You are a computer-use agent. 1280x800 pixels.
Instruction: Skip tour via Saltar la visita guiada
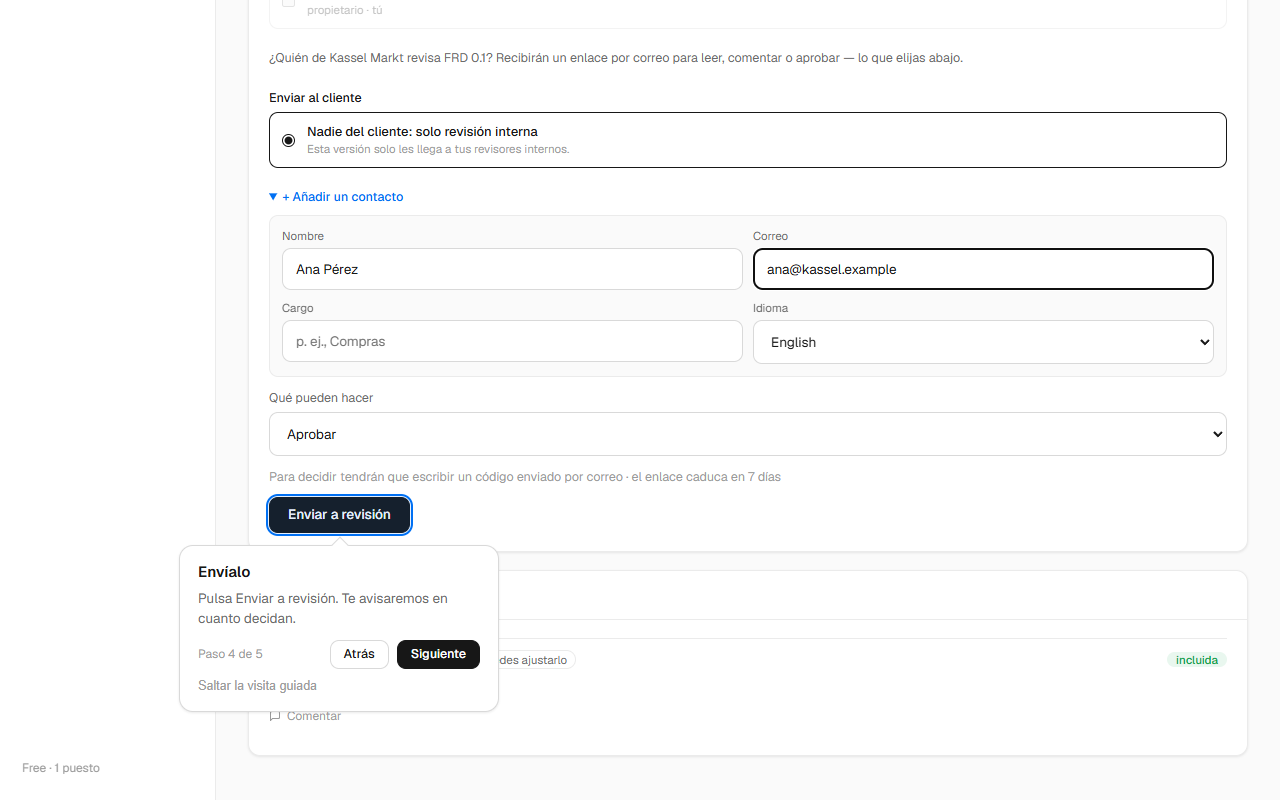coord(257,686)
